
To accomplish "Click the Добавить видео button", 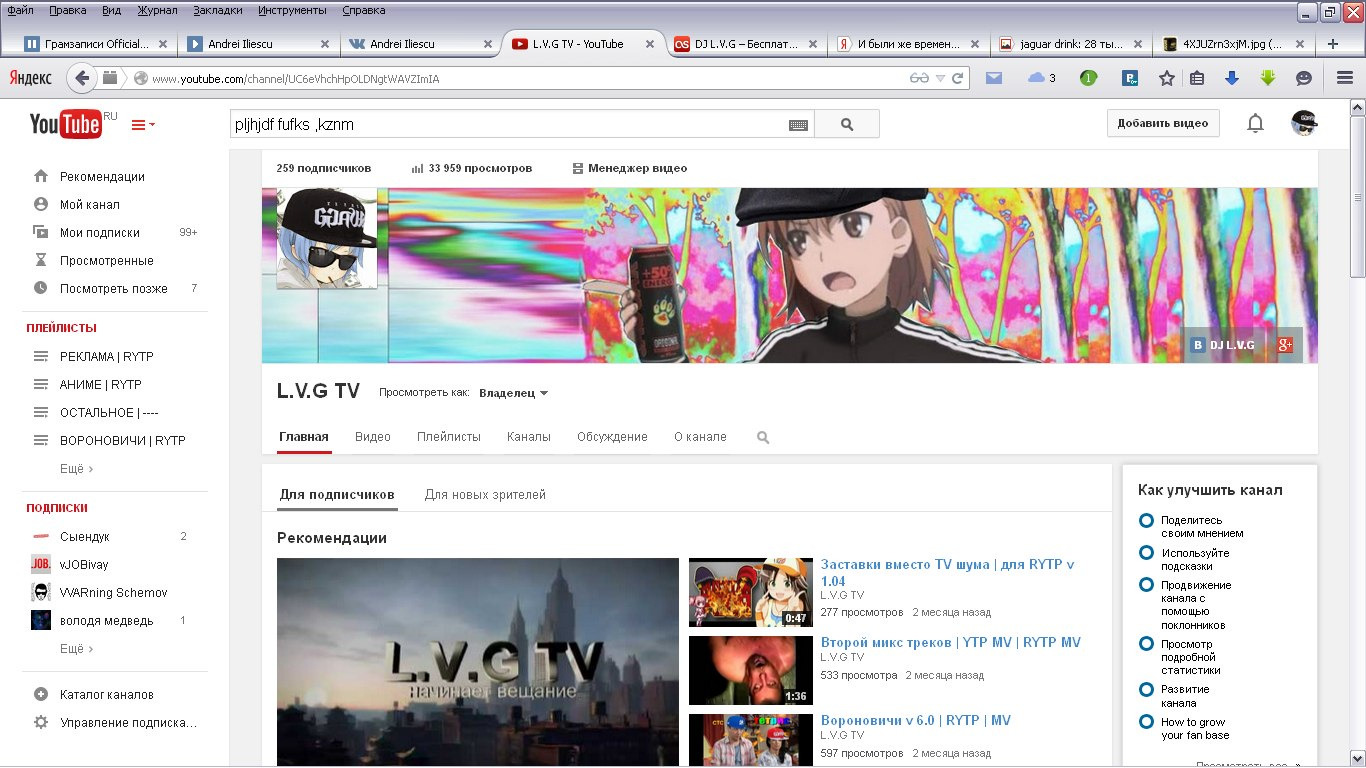I will click(1163, 123).
